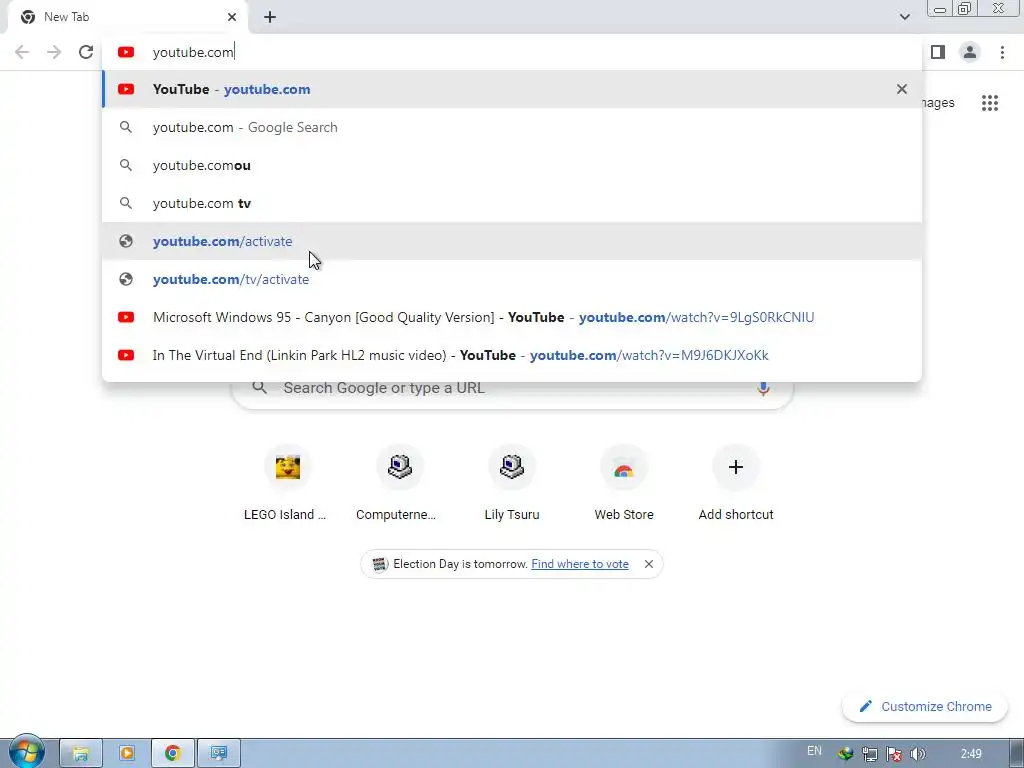The image size is (1024, 768).
Task: Open the Computerne... shortcut
Action: pos(399,483)
